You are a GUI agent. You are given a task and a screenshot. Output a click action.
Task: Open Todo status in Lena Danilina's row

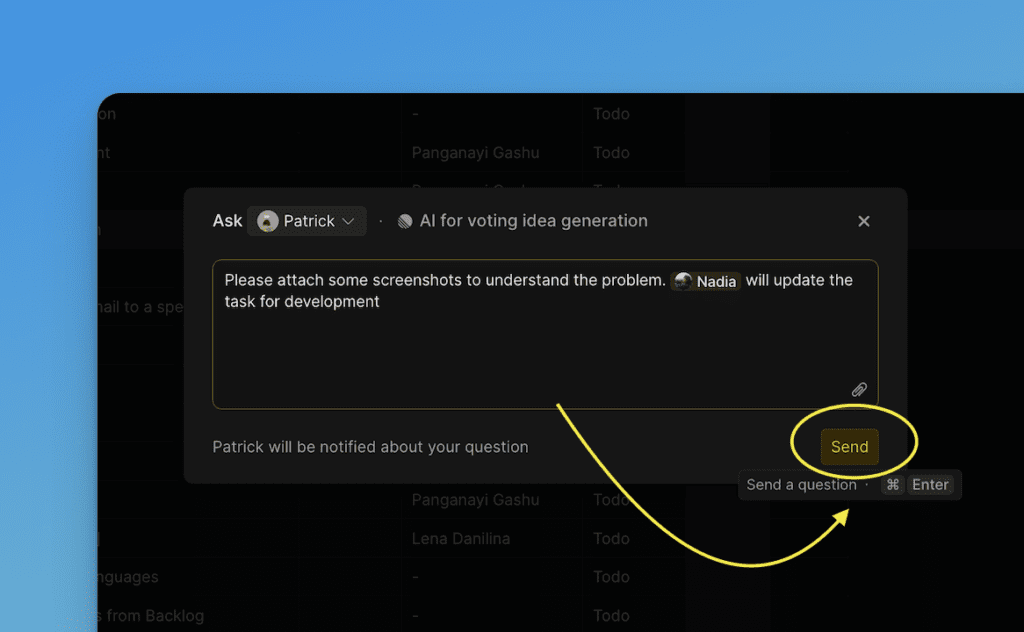(x=611, y=539)
